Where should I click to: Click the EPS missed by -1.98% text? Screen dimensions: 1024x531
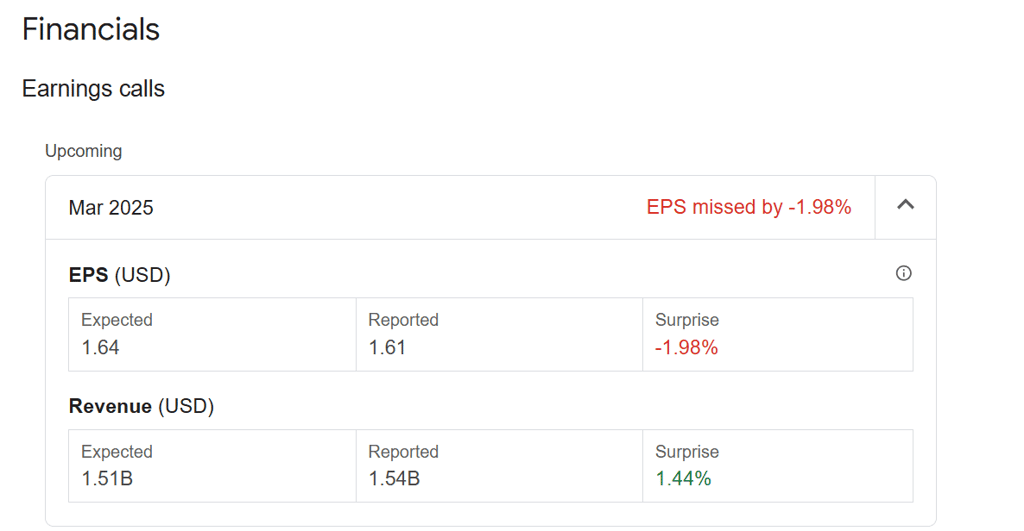tap(749, 207)
